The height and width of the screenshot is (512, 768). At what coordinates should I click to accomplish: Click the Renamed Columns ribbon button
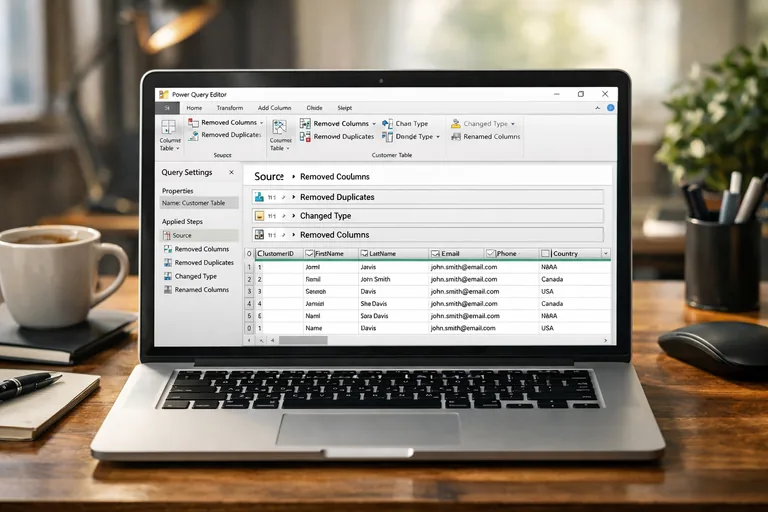coord(486,137)
